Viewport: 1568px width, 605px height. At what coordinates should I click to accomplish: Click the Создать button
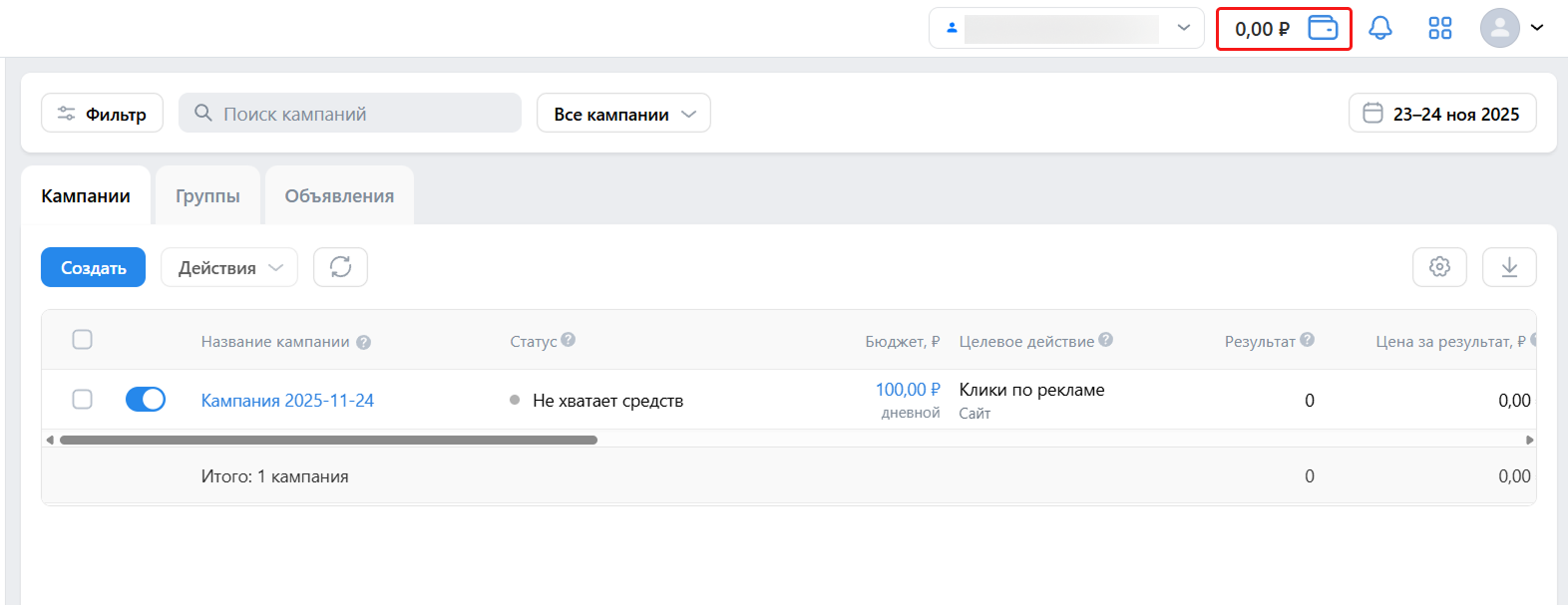click(x=93, y=267)
